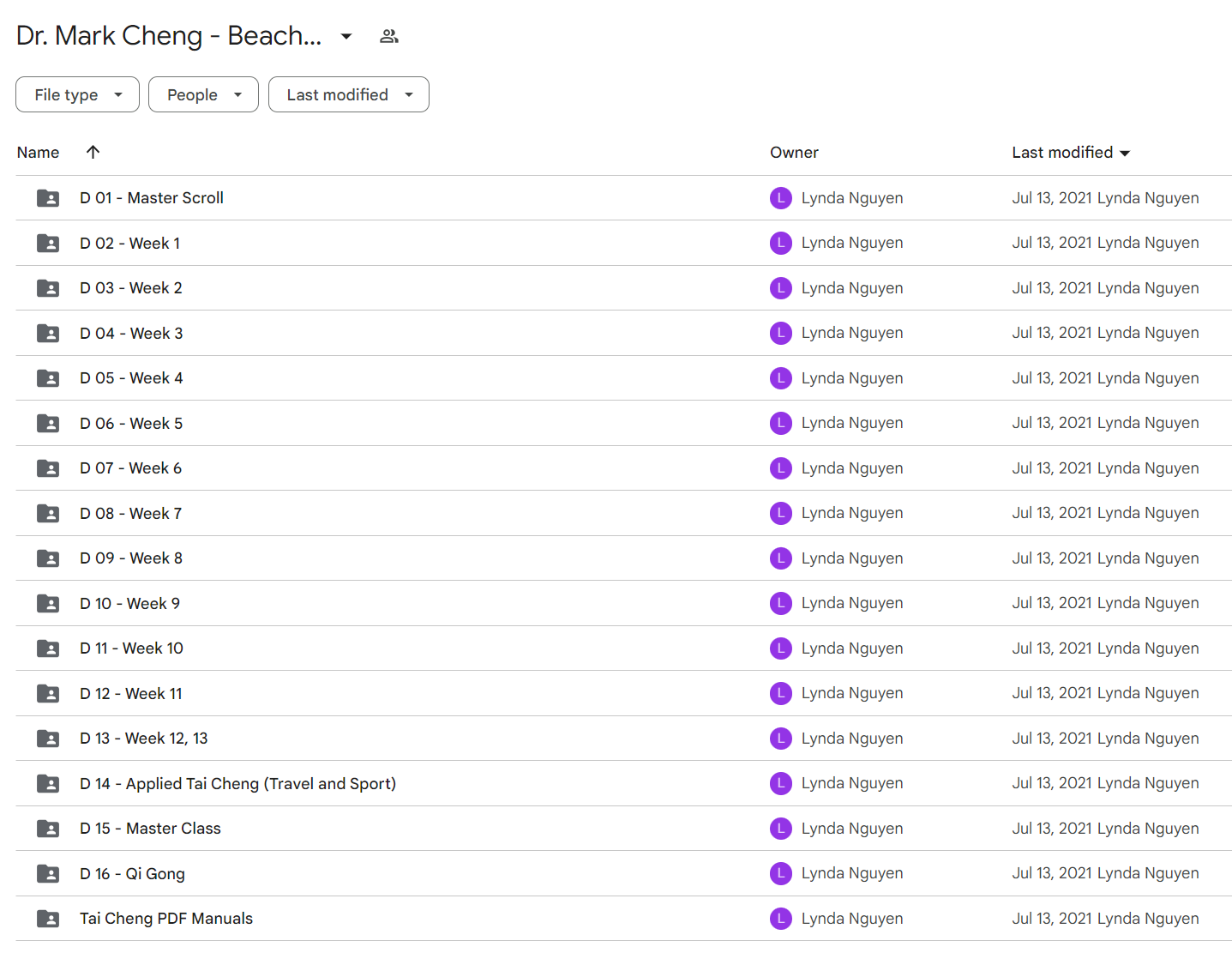
Task: Click the modified date in D 07 - Week 6 row
Action: pos(1051,468)
